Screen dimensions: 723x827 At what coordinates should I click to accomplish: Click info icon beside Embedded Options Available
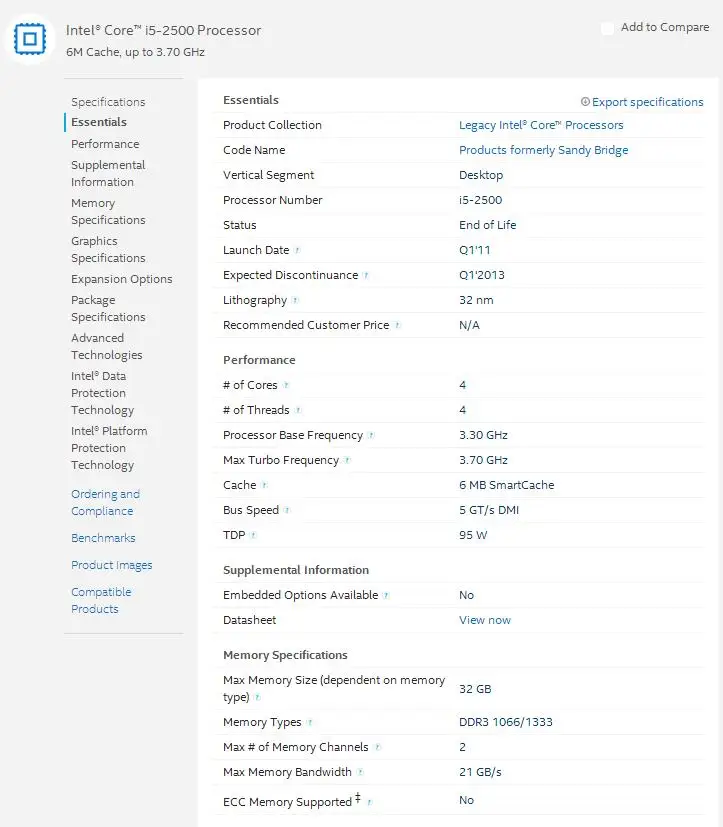coord(386,595)
